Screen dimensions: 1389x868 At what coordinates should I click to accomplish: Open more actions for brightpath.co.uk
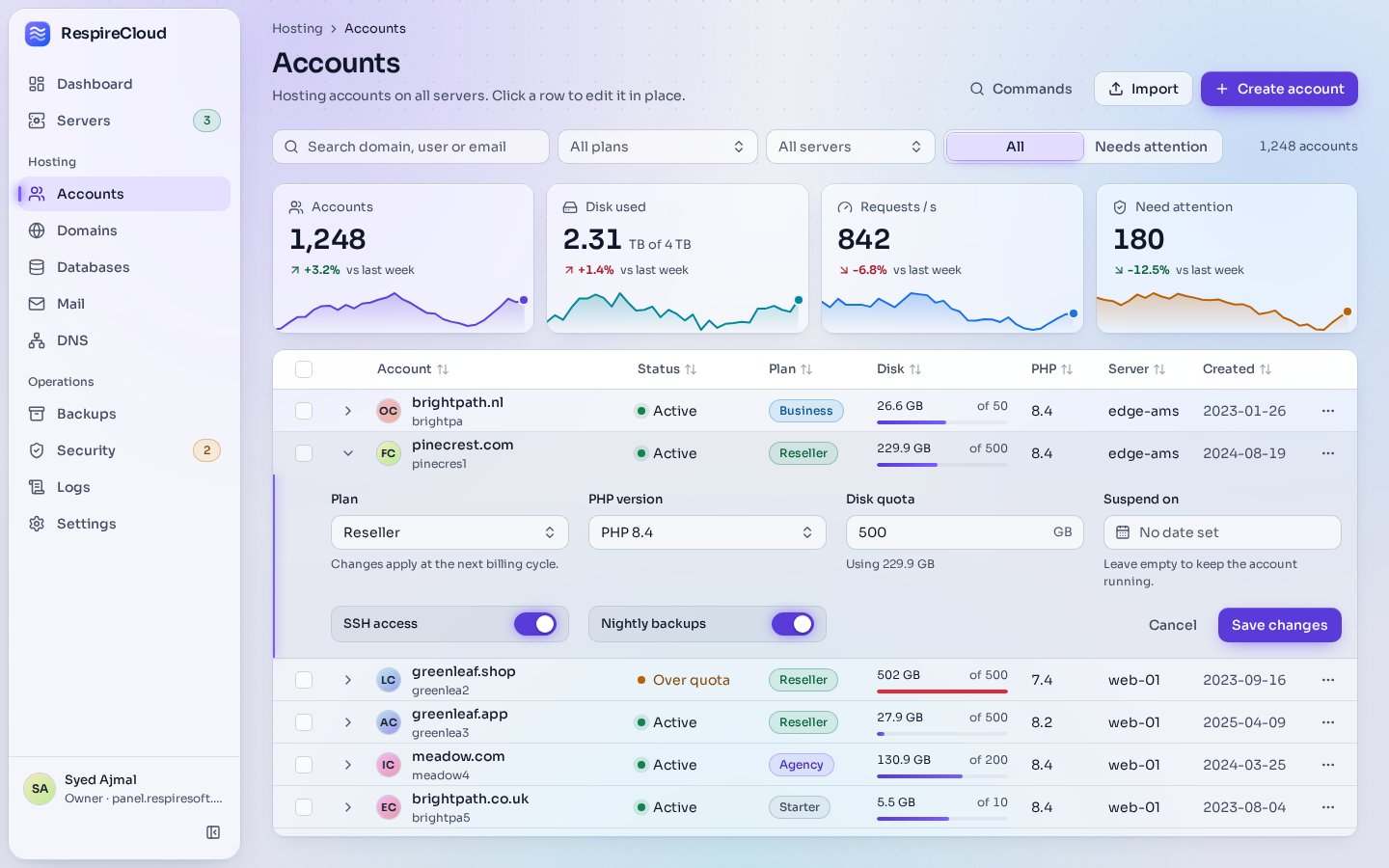(x=1328, y=807)
